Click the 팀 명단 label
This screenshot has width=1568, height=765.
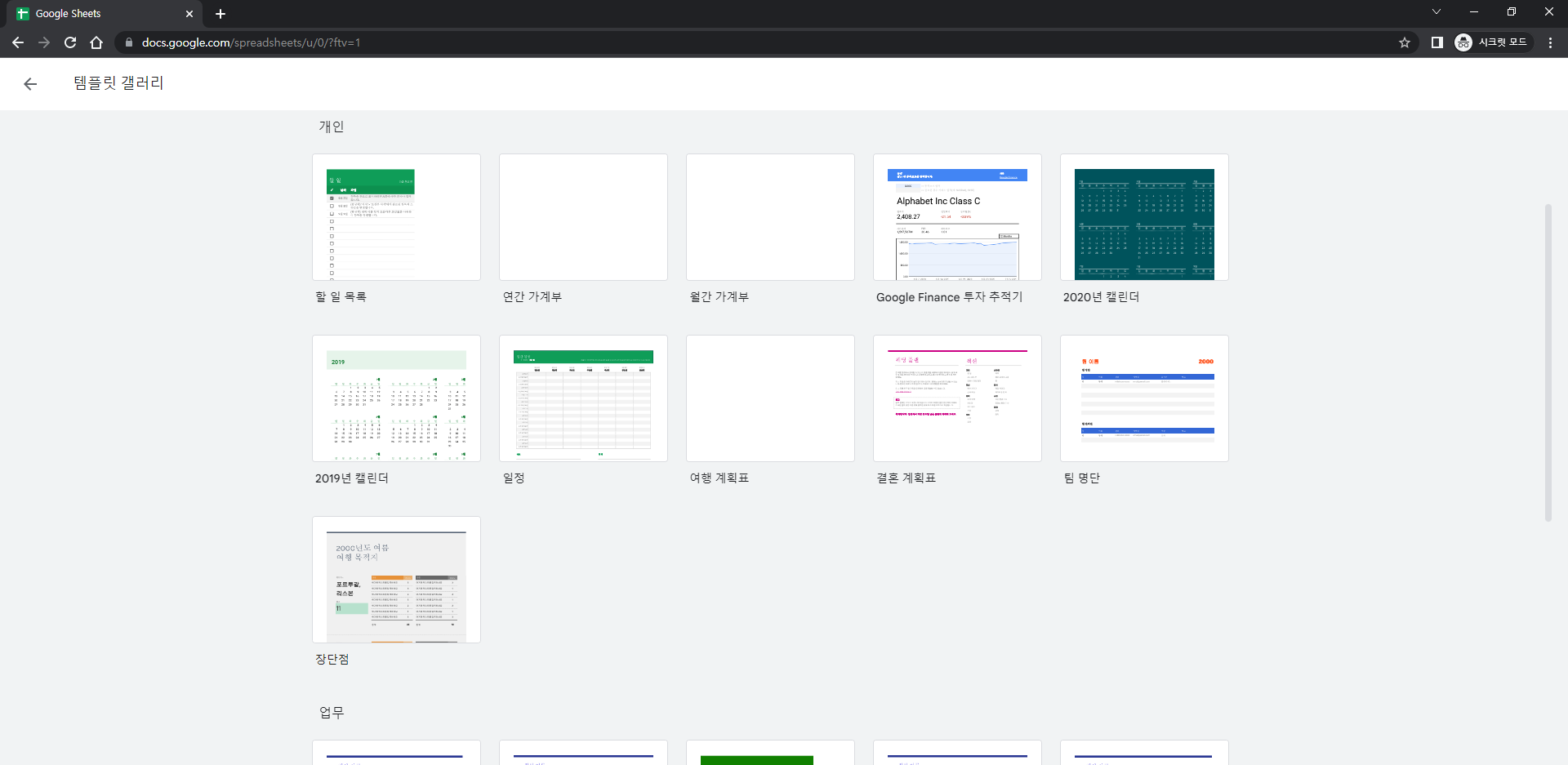1081,478
